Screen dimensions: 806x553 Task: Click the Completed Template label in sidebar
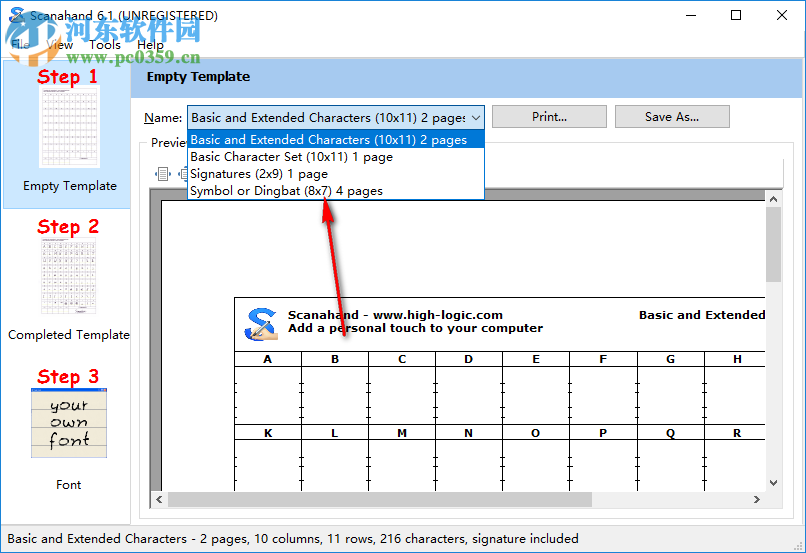pos(68,335)
